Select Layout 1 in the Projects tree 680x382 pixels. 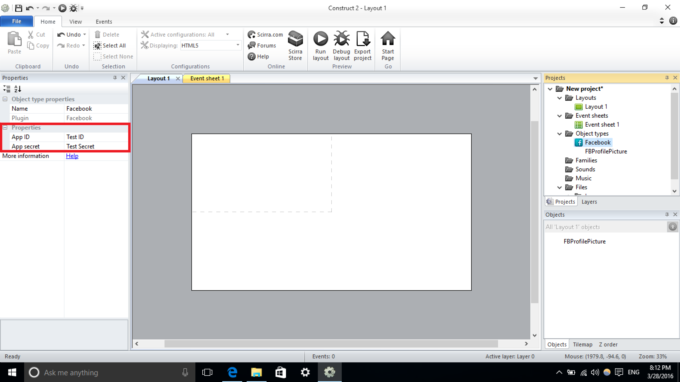(x=596, y=107)
